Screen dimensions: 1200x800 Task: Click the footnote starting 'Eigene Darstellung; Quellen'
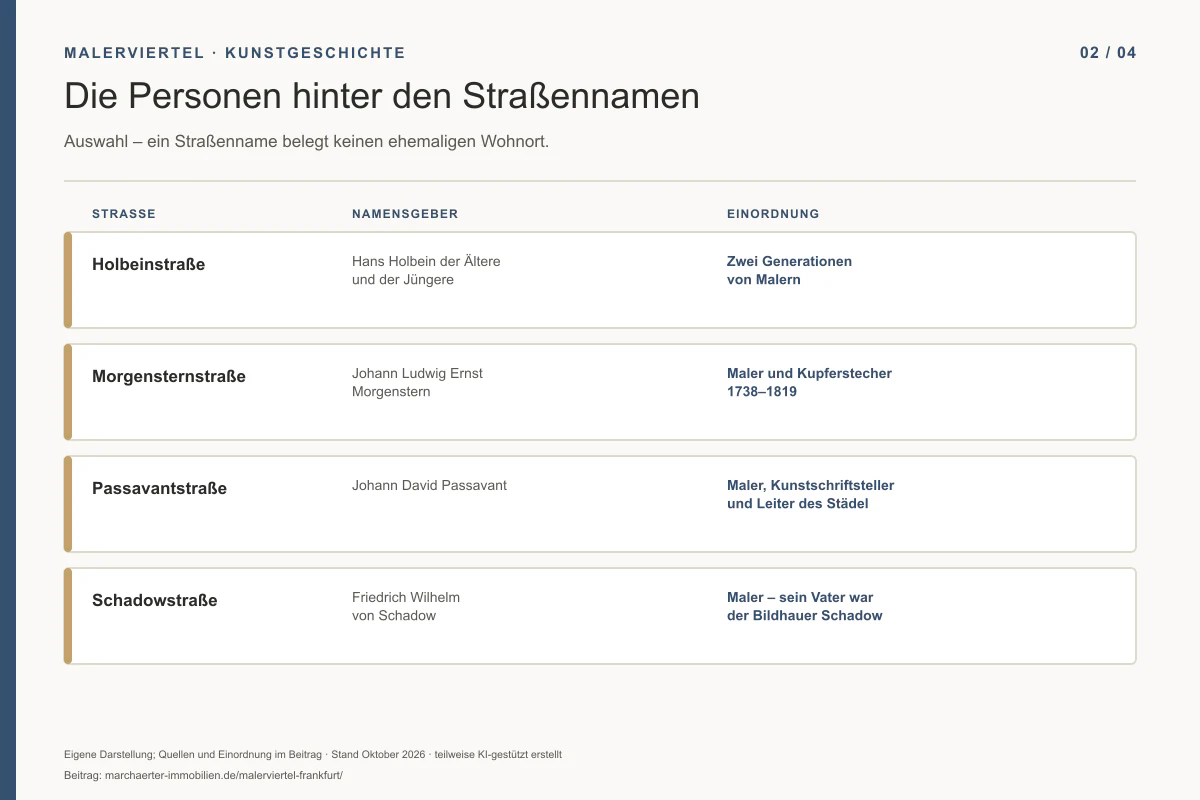tap(313, 755)
